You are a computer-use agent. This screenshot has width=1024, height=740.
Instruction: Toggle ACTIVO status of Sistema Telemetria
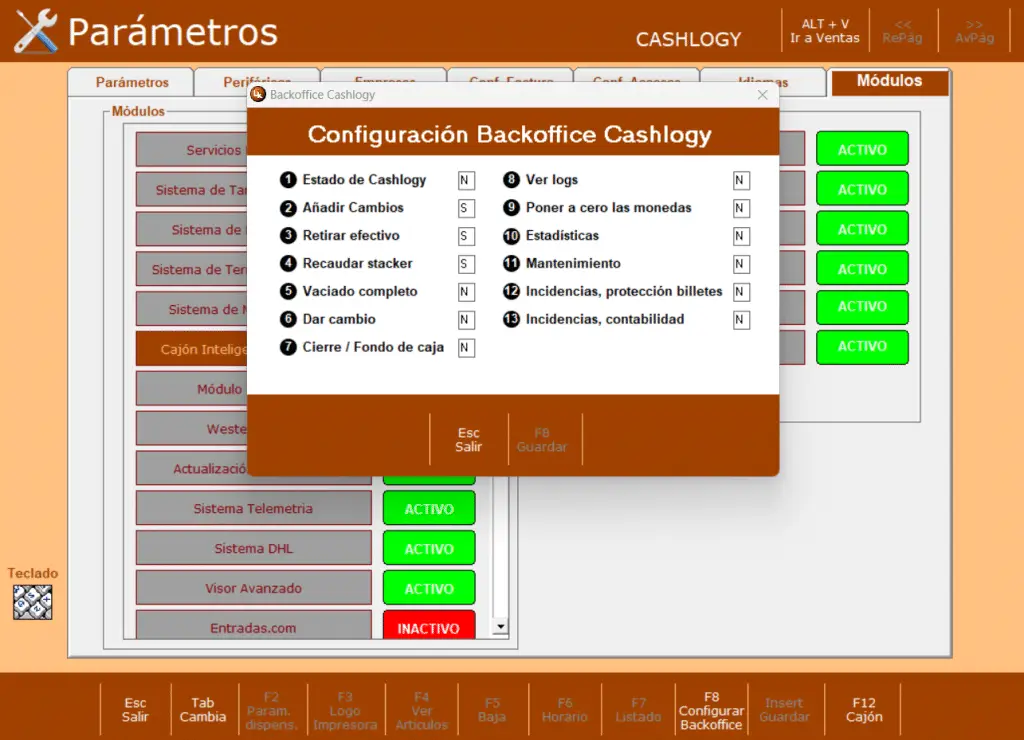429,509
